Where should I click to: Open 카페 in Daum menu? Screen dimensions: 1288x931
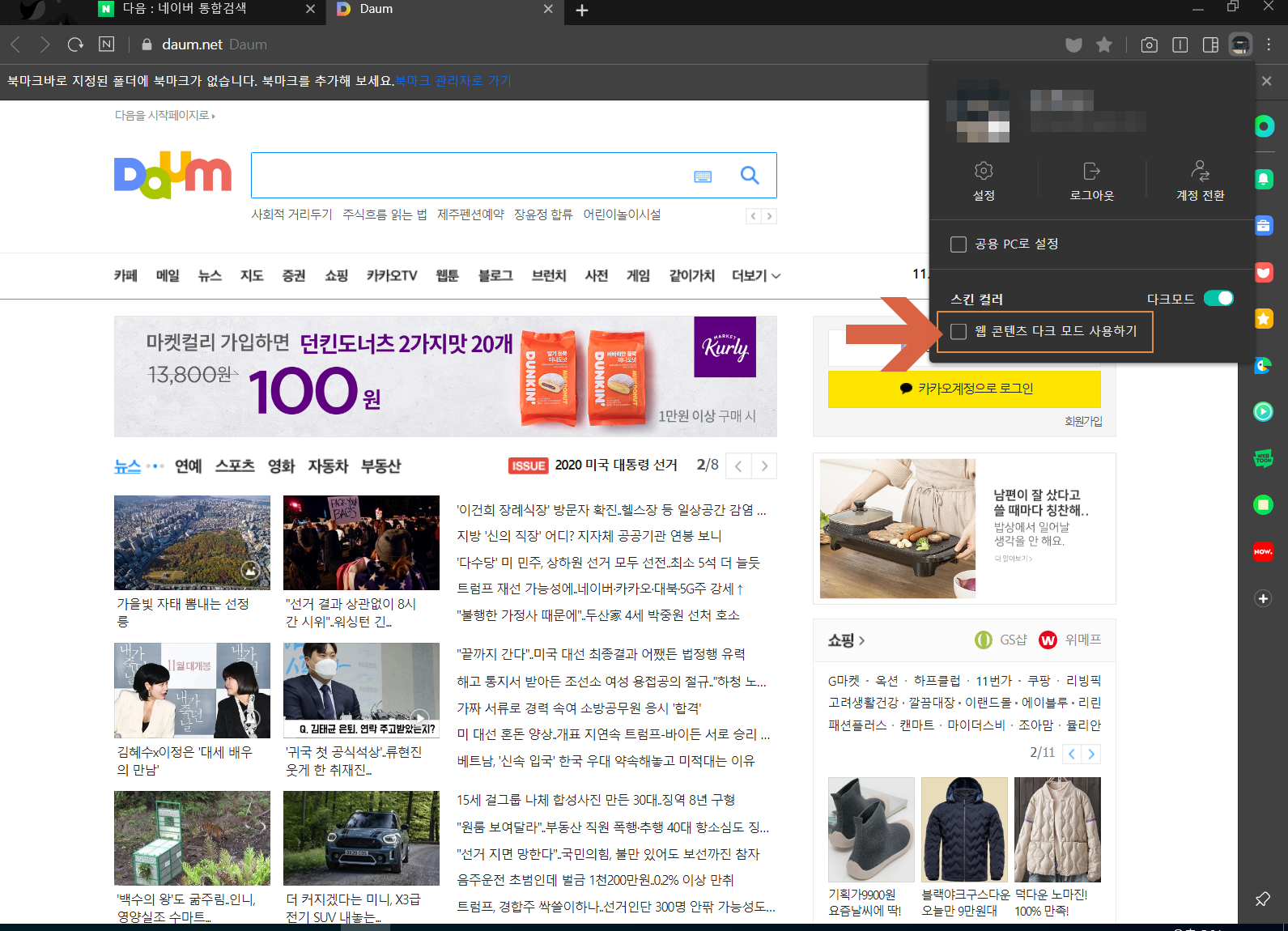(125, 276)
